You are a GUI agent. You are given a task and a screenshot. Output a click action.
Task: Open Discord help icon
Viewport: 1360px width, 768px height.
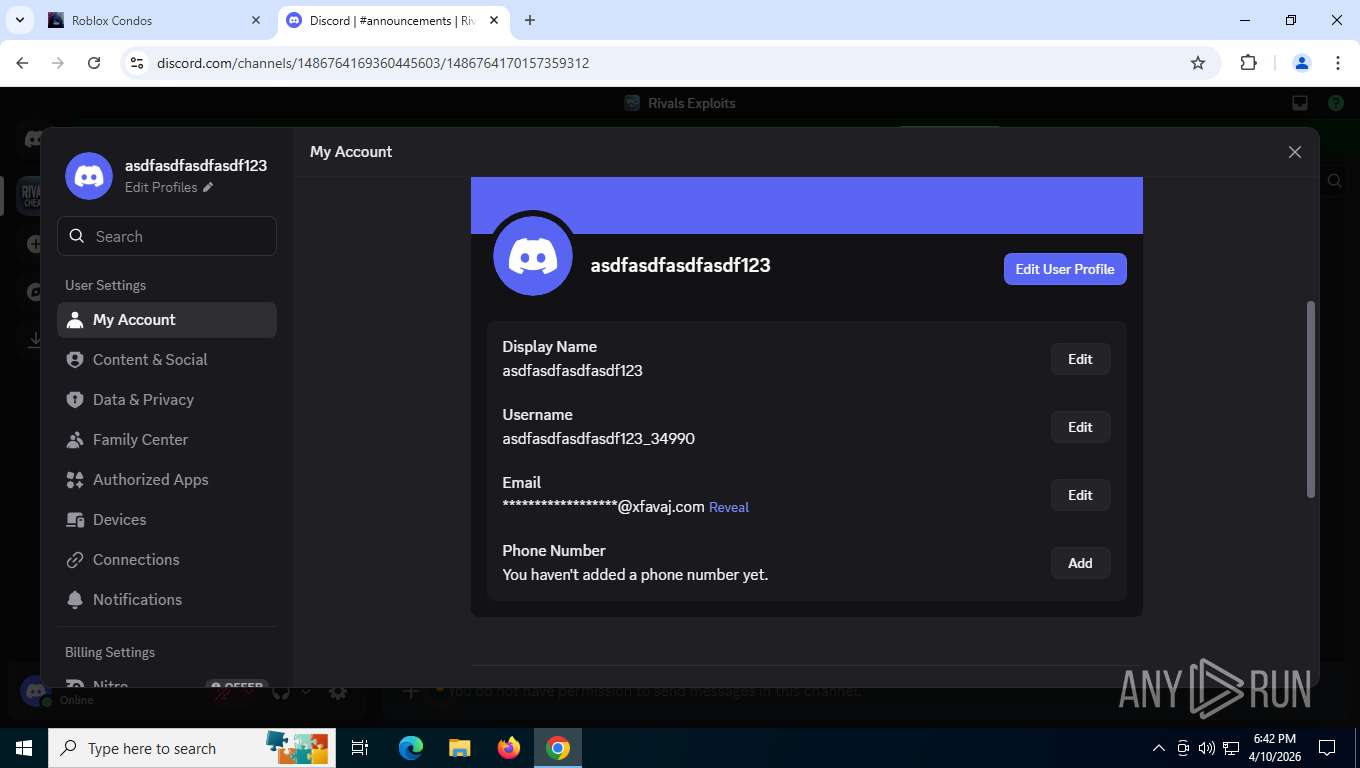pos(1336,103)
